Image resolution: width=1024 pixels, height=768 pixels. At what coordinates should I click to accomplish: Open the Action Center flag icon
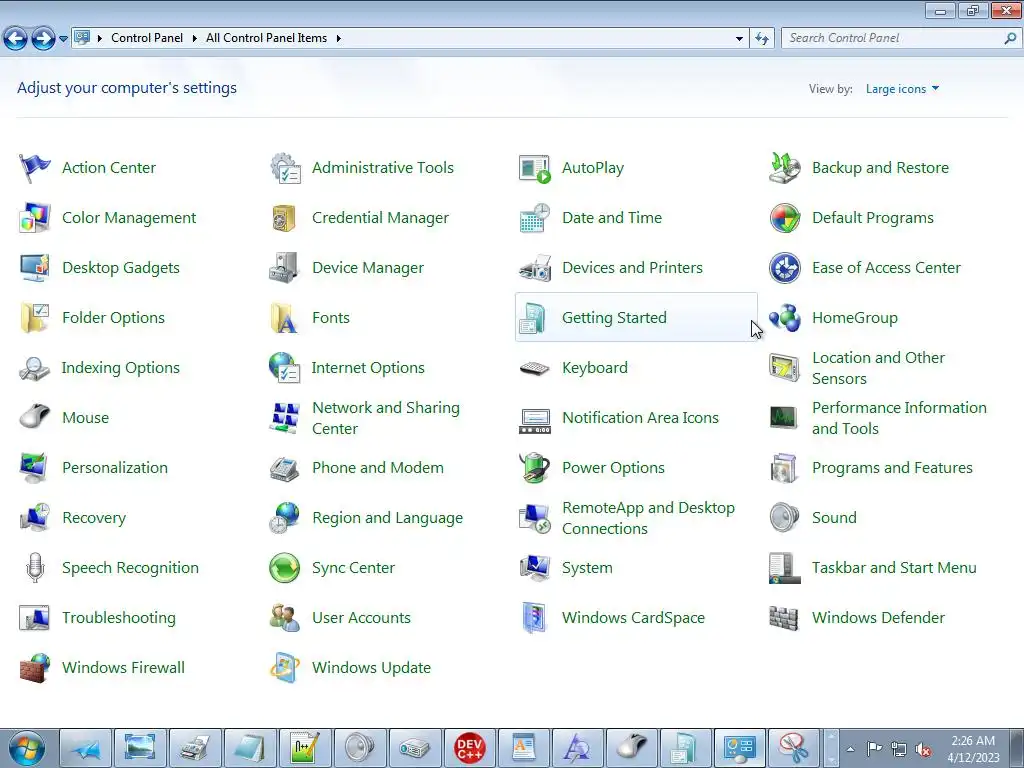point(35,168)
